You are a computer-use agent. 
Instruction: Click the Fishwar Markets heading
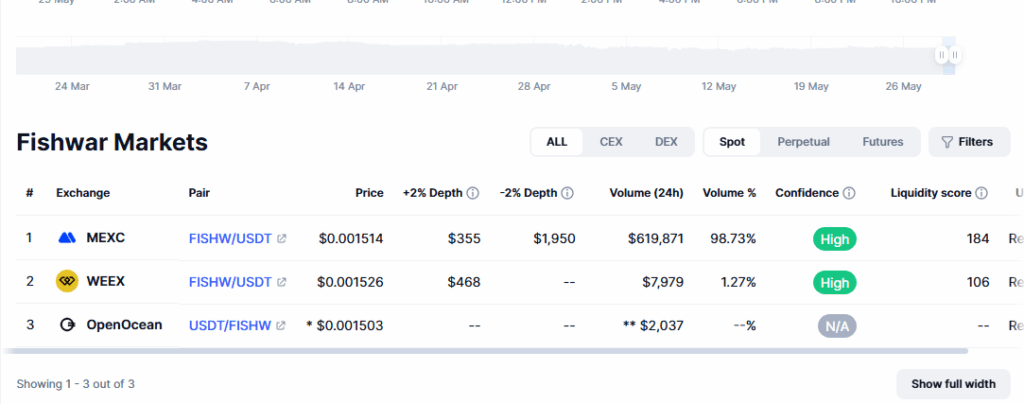(112, 142)
